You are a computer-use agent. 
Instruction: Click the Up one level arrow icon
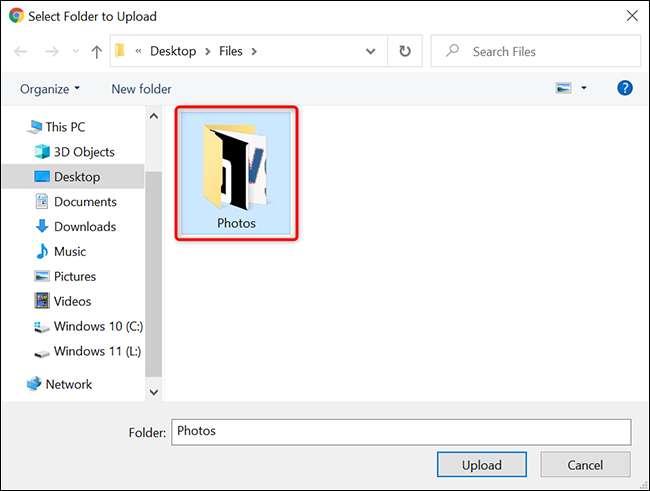point(97,51)
